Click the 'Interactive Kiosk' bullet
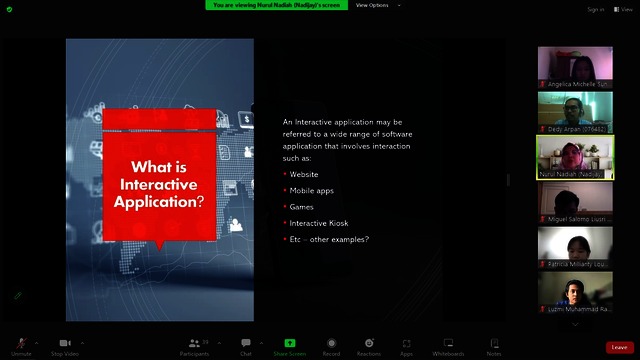 (319, 223)
